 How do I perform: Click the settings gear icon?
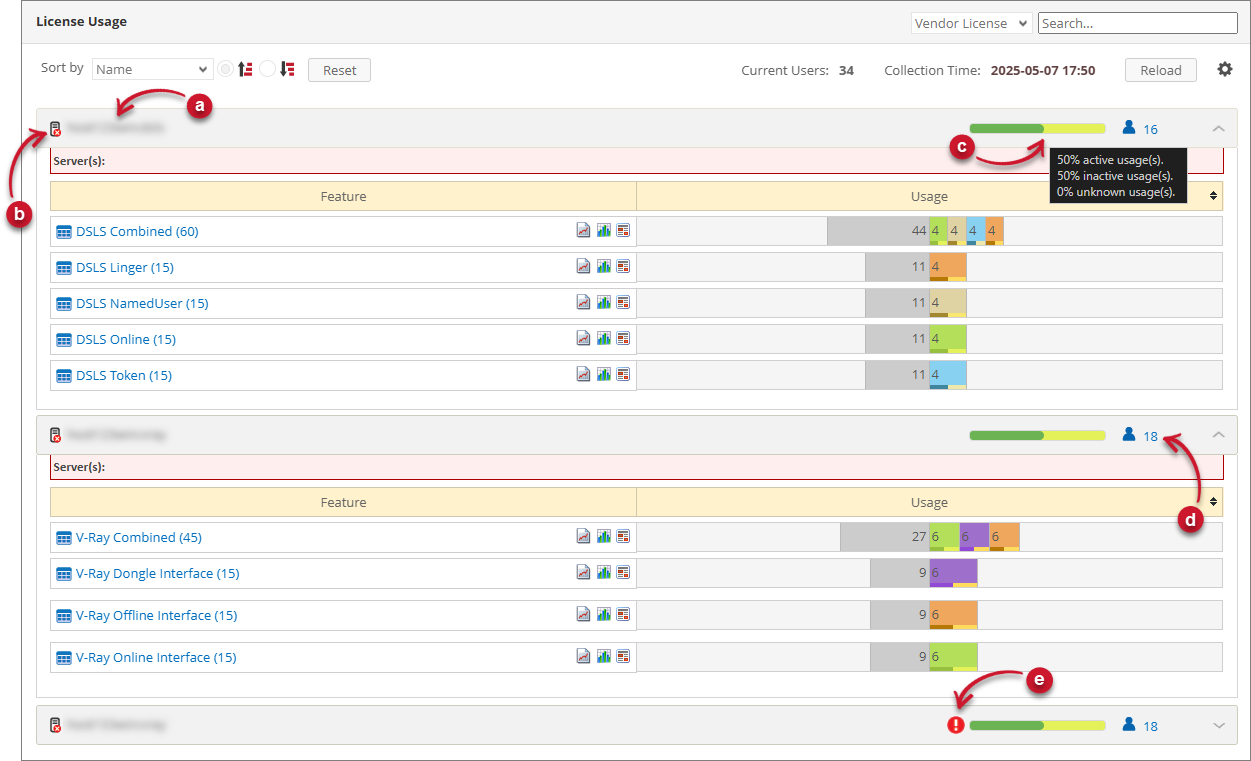tap(1225, 70)
